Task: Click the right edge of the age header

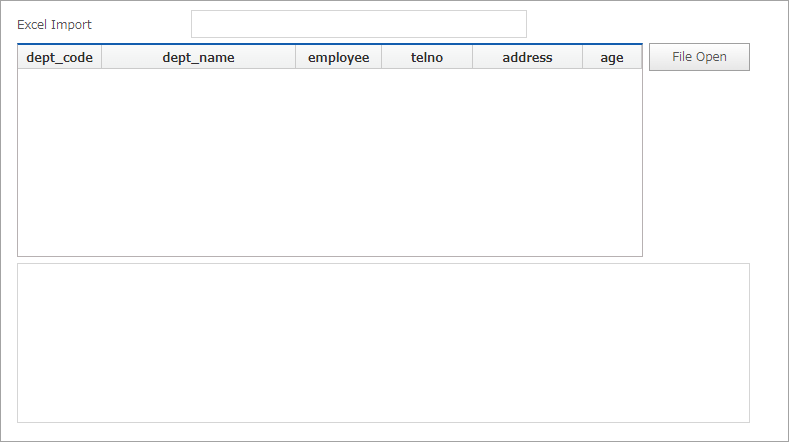Action: coord(640,58)
